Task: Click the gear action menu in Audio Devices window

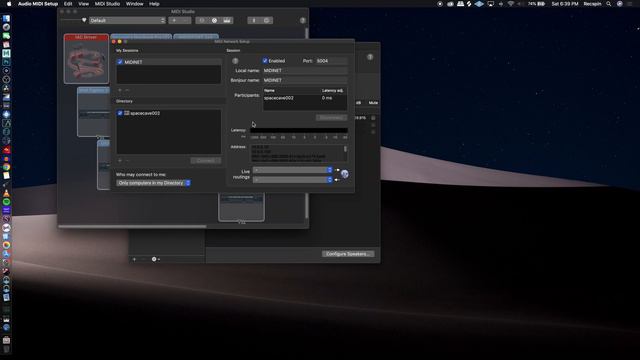Action: pos(155,259)
